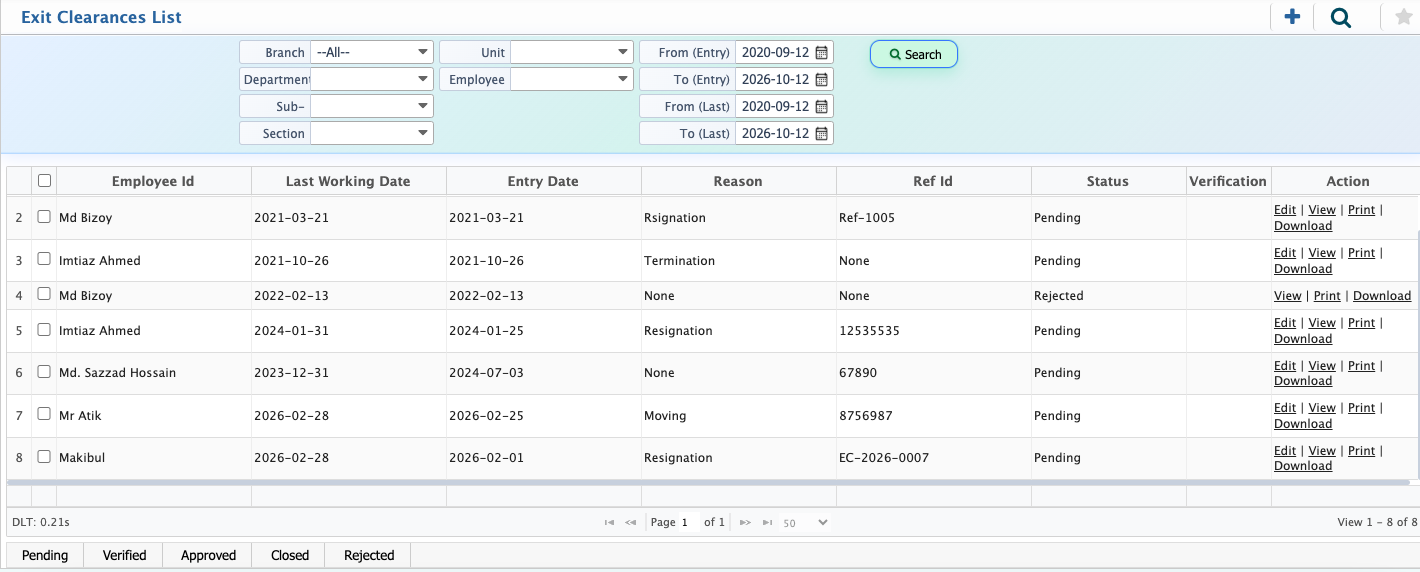The width and height of the screenshot is (1420, 572).
Task: Switch to the Rejected tab
Action: pyautogui.click(x=369, y=555)
